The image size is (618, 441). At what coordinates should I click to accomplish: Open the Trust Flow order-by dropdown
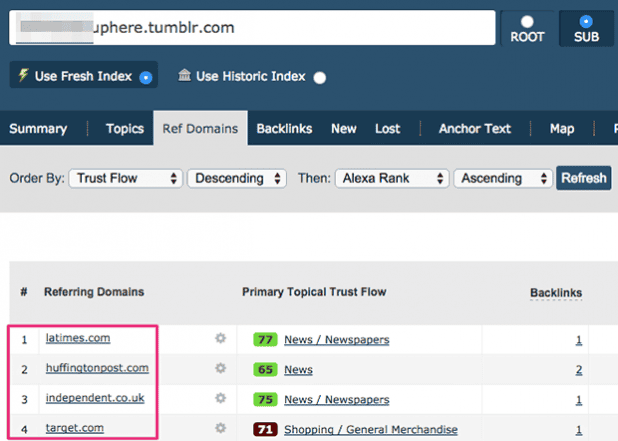tap(126, 179)
